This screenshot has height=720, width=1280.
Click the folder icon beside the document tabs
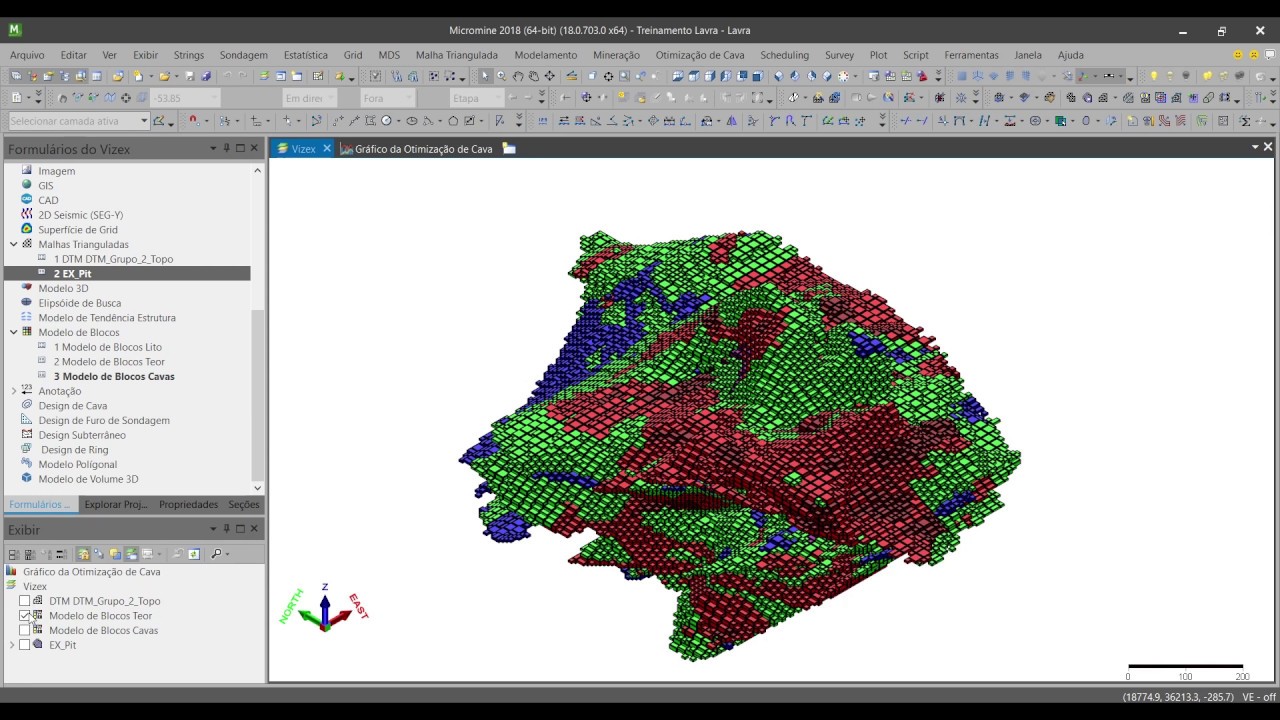click(509, 148)
